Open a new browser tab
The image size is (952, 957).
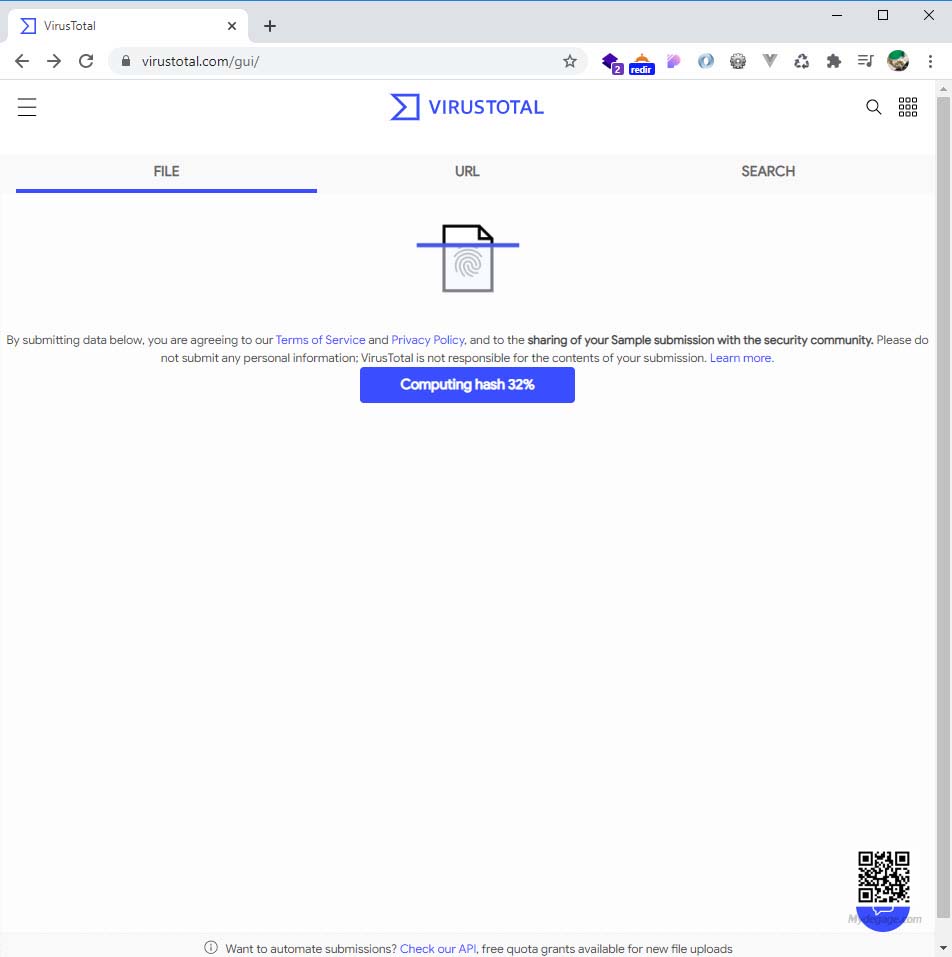coord(270,26)
